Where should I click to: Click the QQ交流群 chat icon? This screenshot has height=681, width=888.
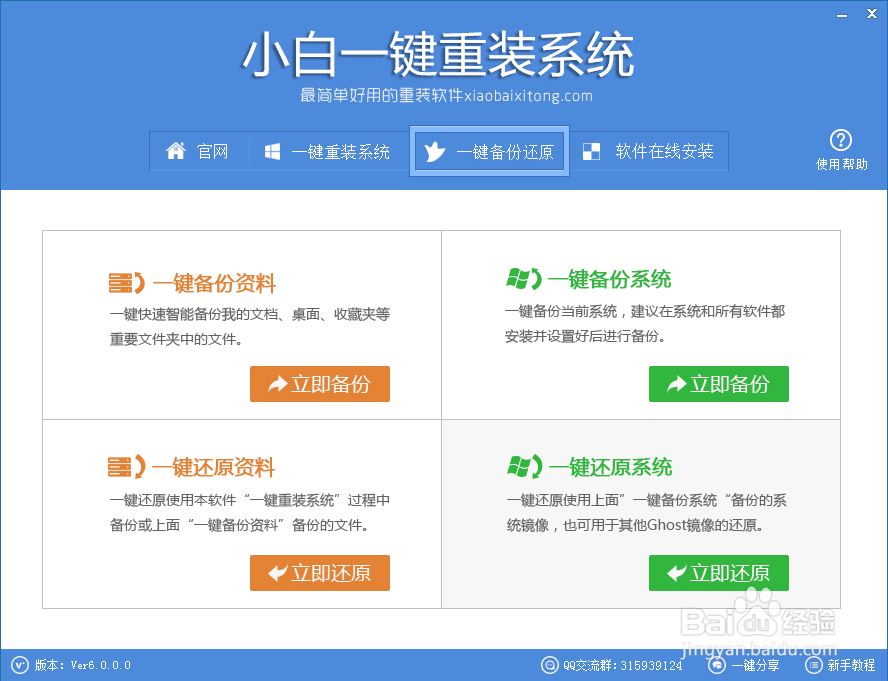point(549,665)
